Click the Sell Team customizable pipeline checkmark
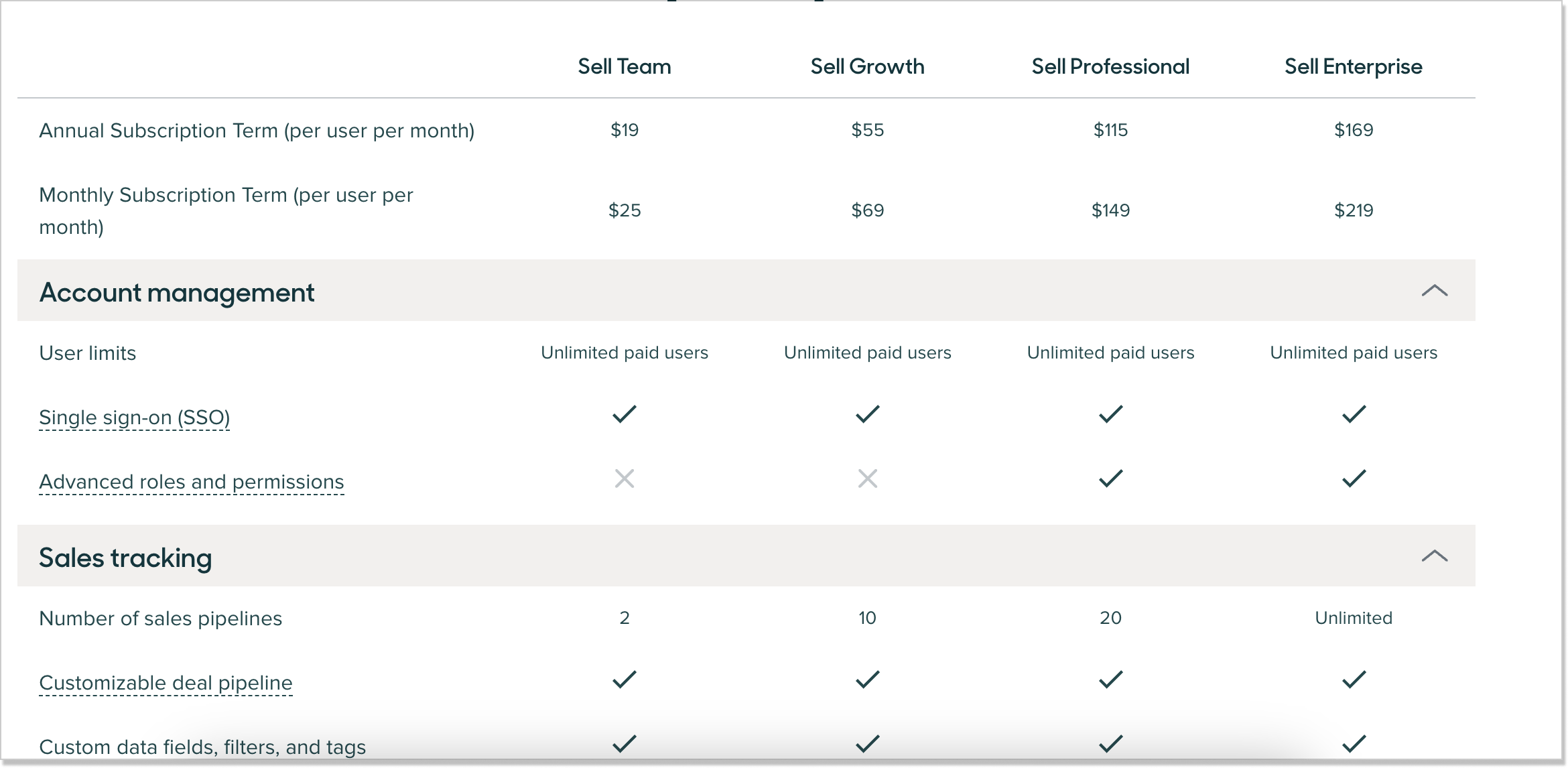The image size is (1568, 768). 624,680
